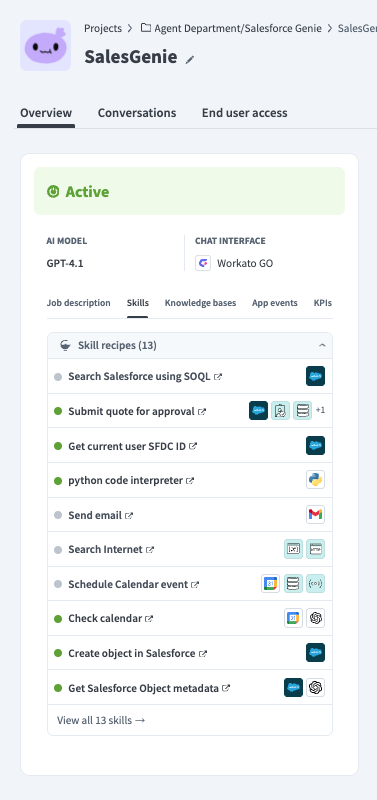Screen dimensions: 377x800
Task: Open Agent Department/Salesforce Genie breadcrumb
Action: coord(238,28)
